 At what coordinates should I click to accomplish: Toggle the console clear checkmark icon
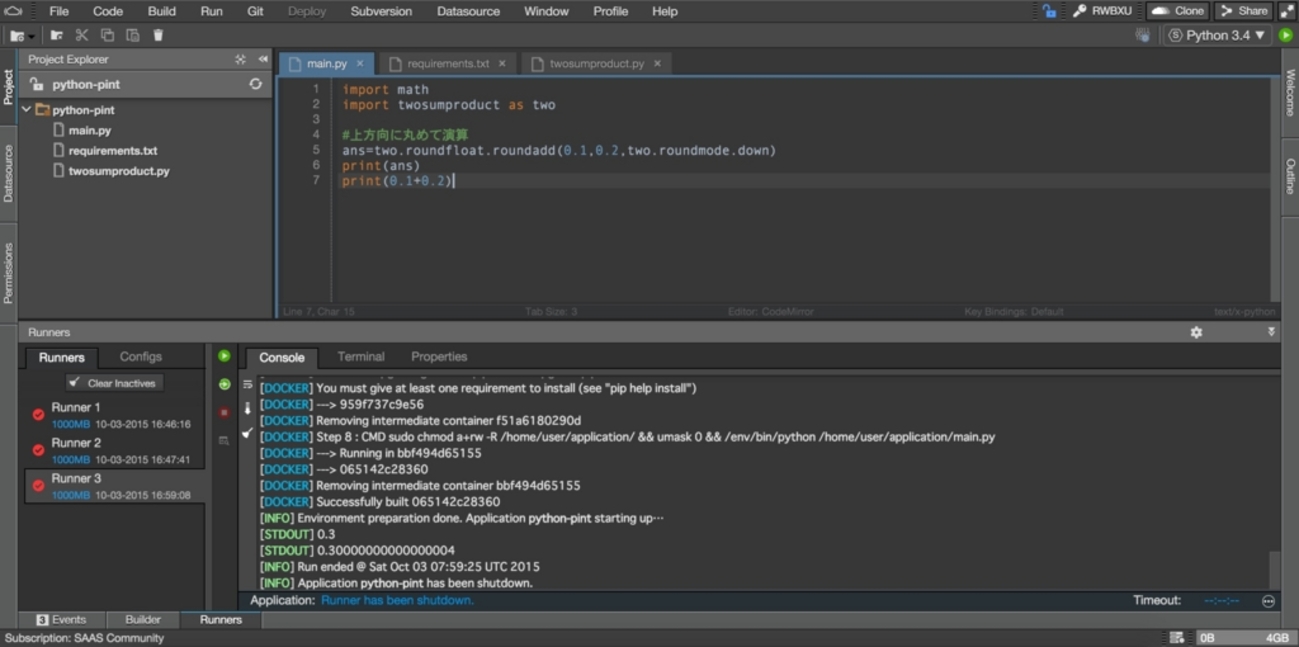pyautogui.click(x=247, y=433)
